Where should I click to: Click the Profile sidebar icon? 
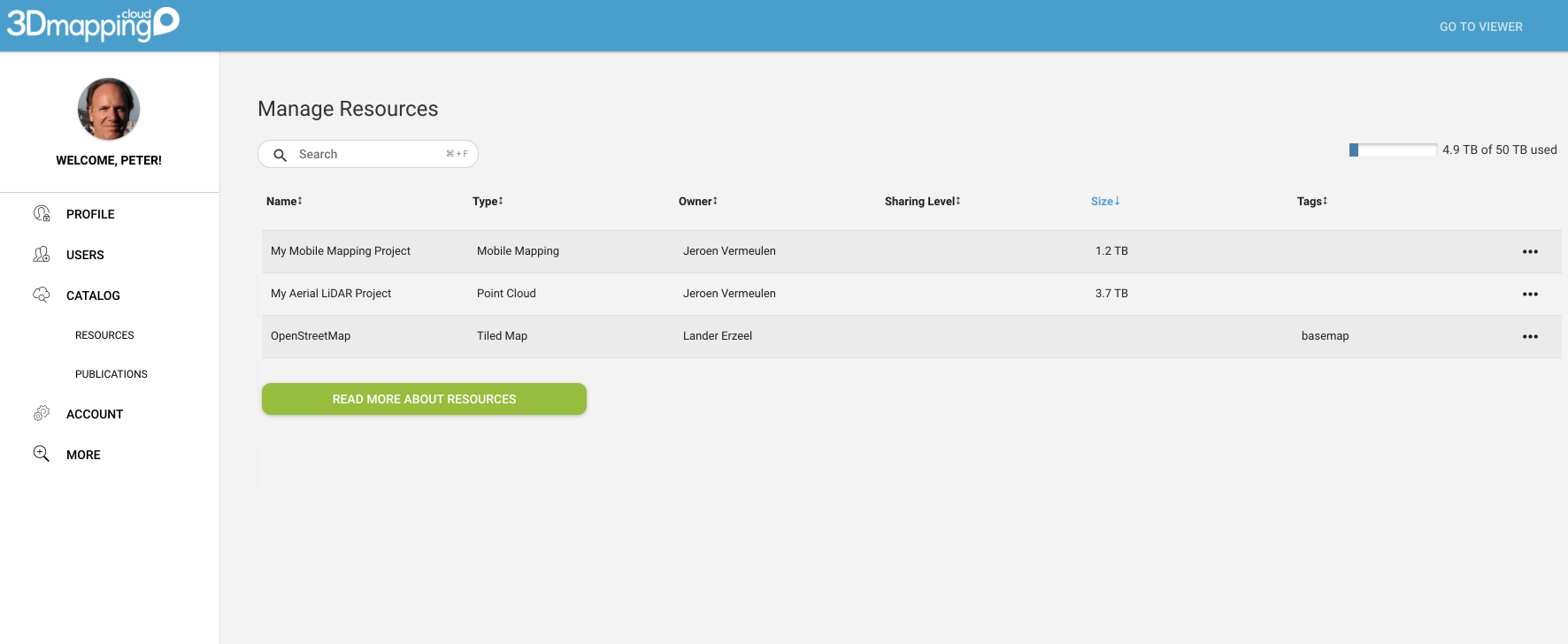coord(42,213)
